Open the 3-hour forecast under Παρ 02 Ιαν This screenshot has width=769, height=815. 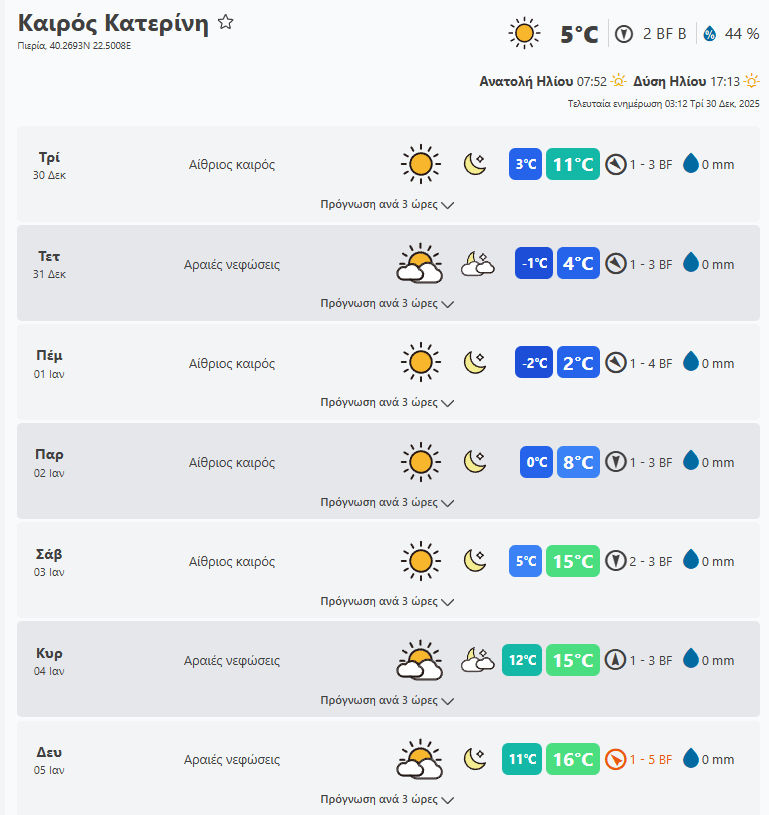pos(387,502)
